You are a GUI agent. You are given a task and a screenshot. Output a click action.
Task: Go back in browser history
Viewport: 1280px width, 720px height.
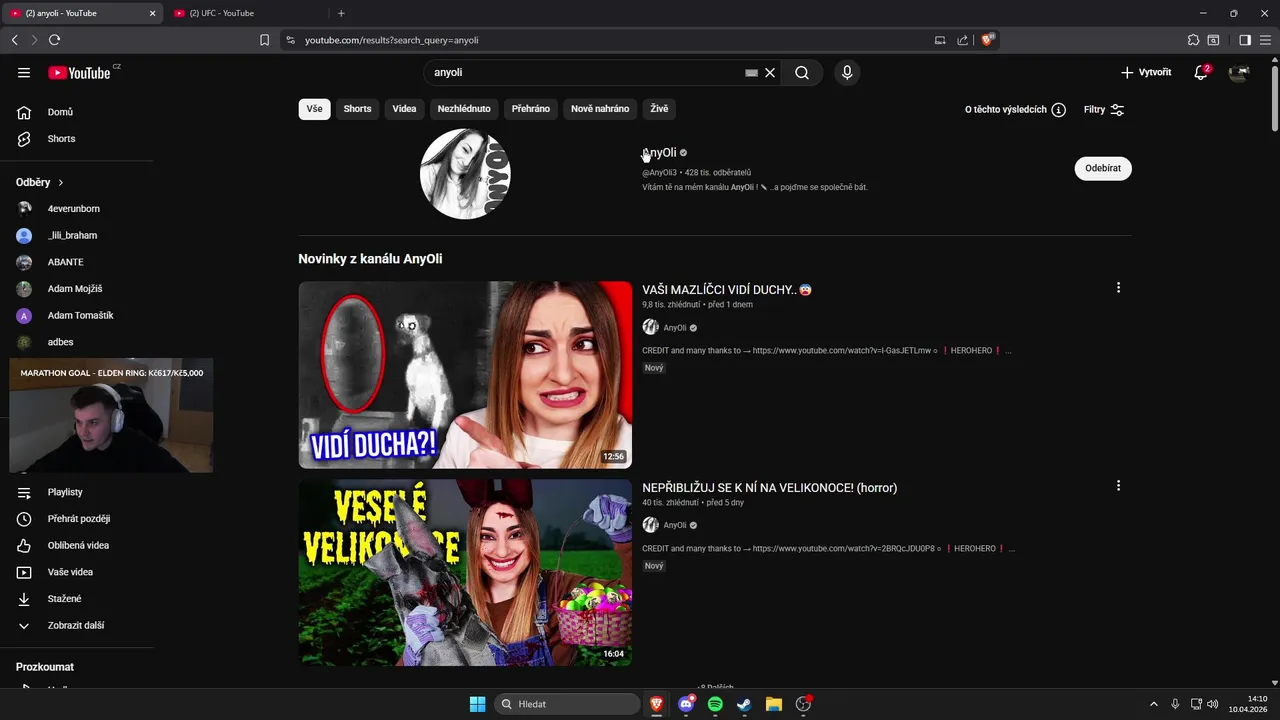[14, 40]
